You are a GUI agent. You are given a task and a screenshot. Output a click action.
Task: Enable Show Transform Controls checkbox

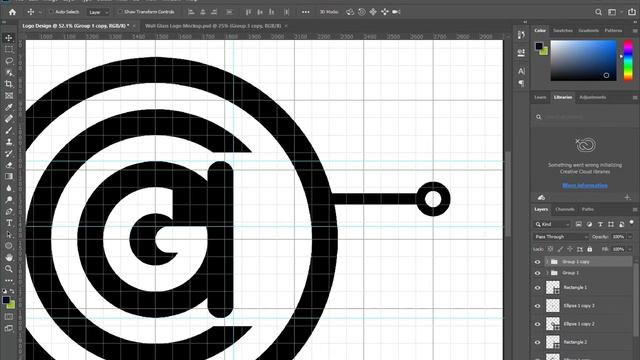(120, 12)
